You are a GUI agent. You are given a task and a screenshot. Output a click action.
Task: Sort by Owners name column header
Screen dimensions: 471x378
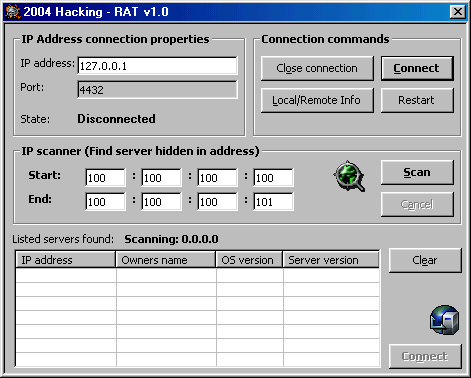coord(166,260)
